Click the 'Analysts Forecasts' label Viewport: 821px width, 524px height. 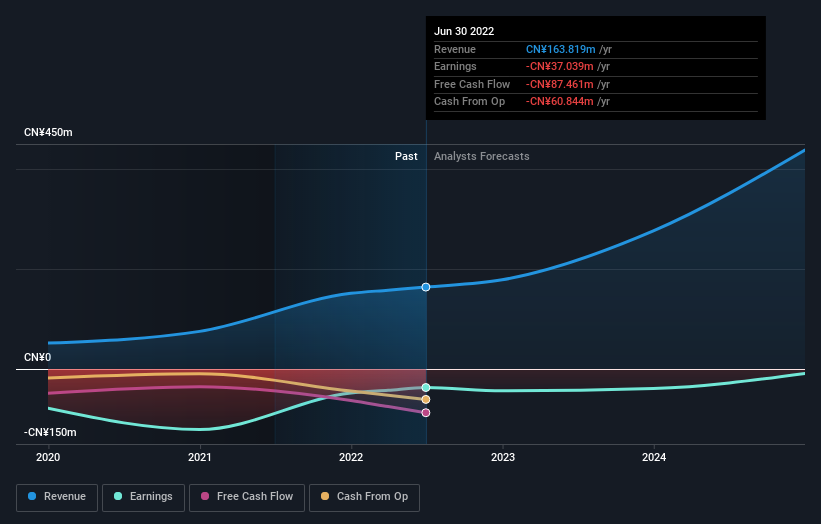(482, 156)
